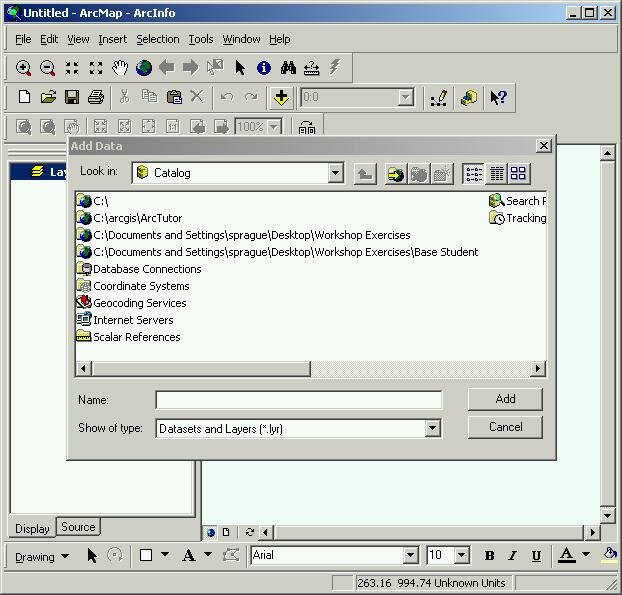622x595 pixels.
Task: Open the Editor toolbar icon
Action: 439,98
